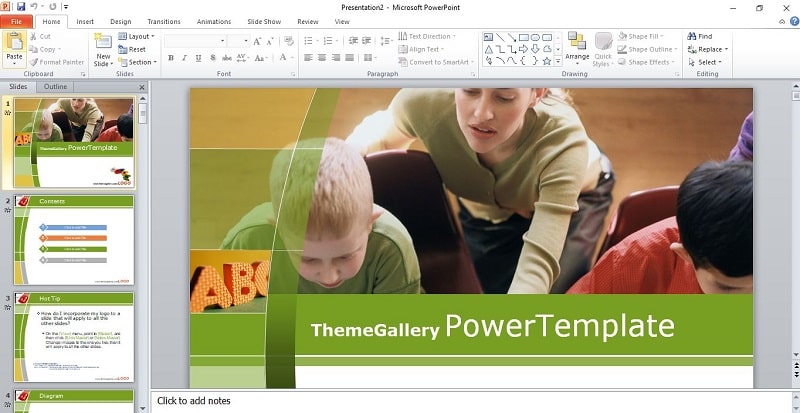800x413 pixels.
Task: Toggle italic formatting
Action: 185,58
